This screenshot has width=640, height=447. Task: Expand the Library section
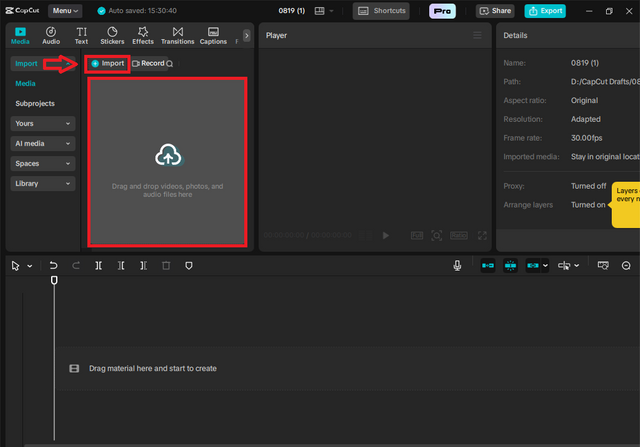click(43, 184)
